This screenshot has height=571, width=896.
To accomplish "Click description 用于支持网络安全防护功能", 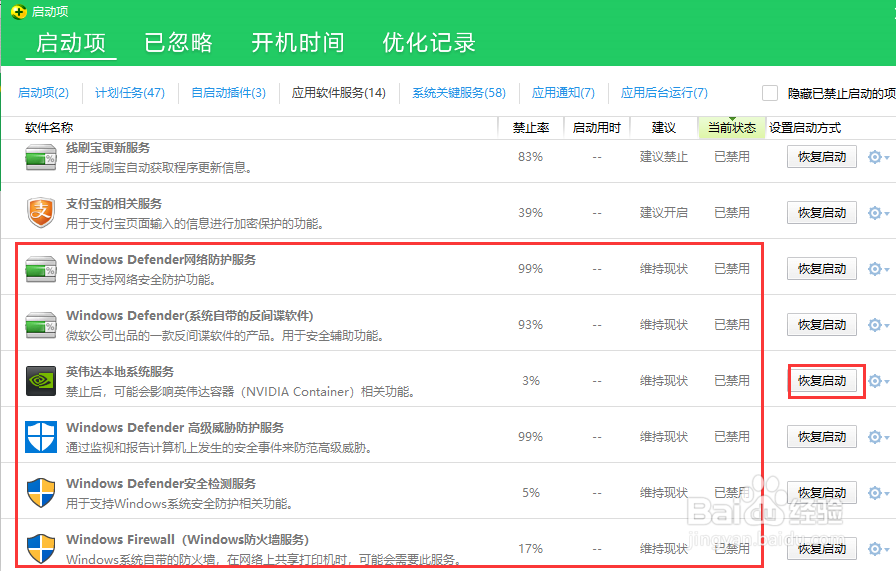I will point(141,279).
